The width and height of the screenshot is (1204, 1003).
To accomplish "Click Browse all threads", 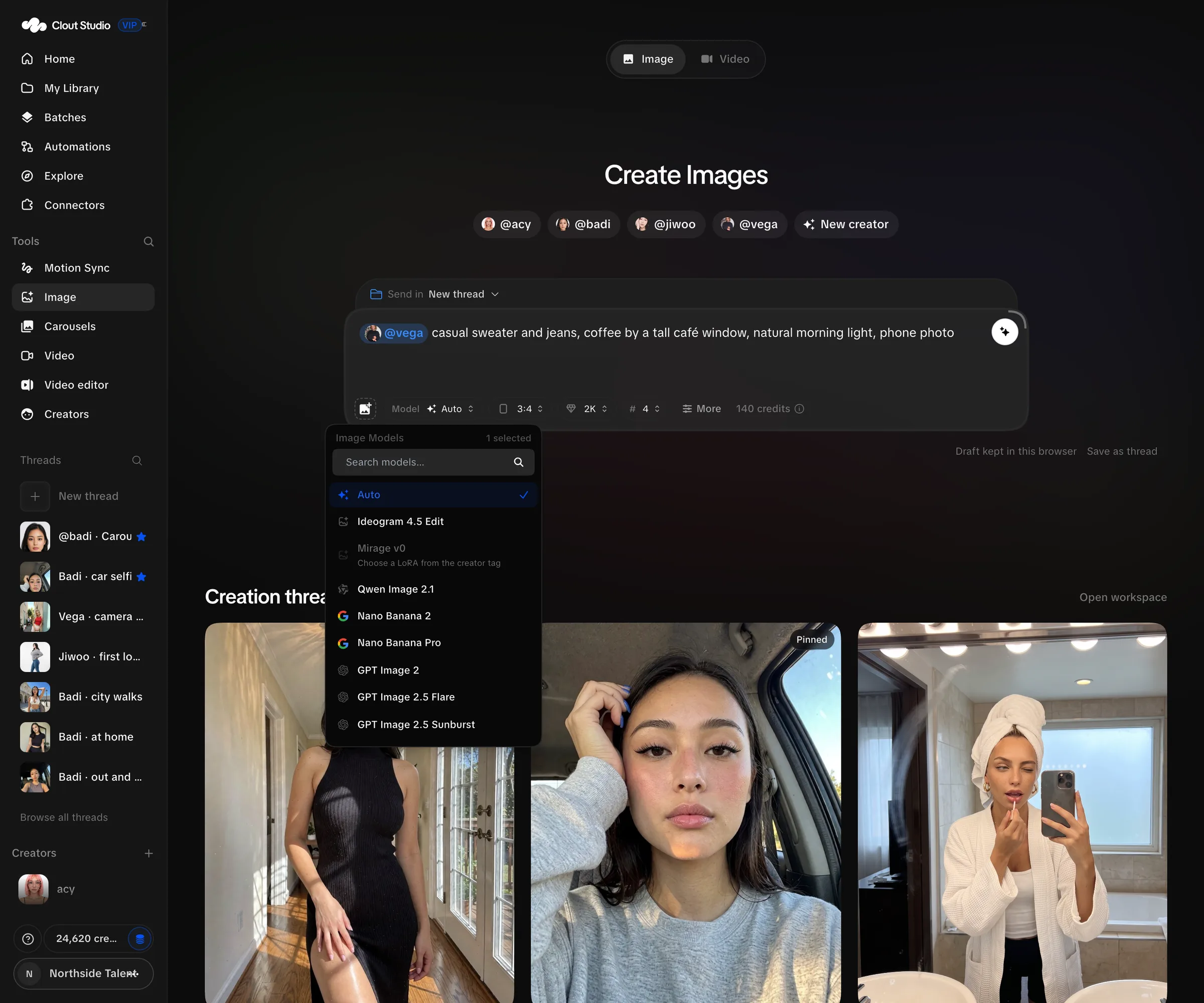I will point(64,817).
